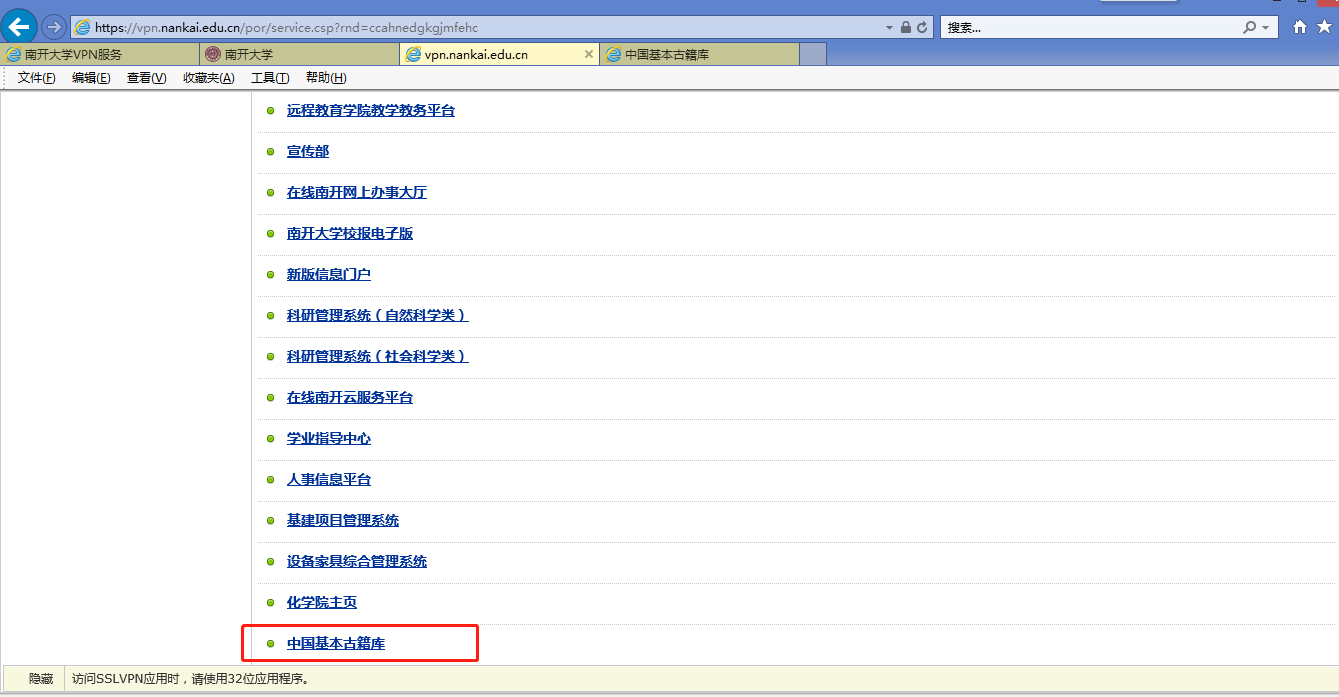Open the 化学院主页 link
The image size is (1339, 697).
click(x=322, y=602)
